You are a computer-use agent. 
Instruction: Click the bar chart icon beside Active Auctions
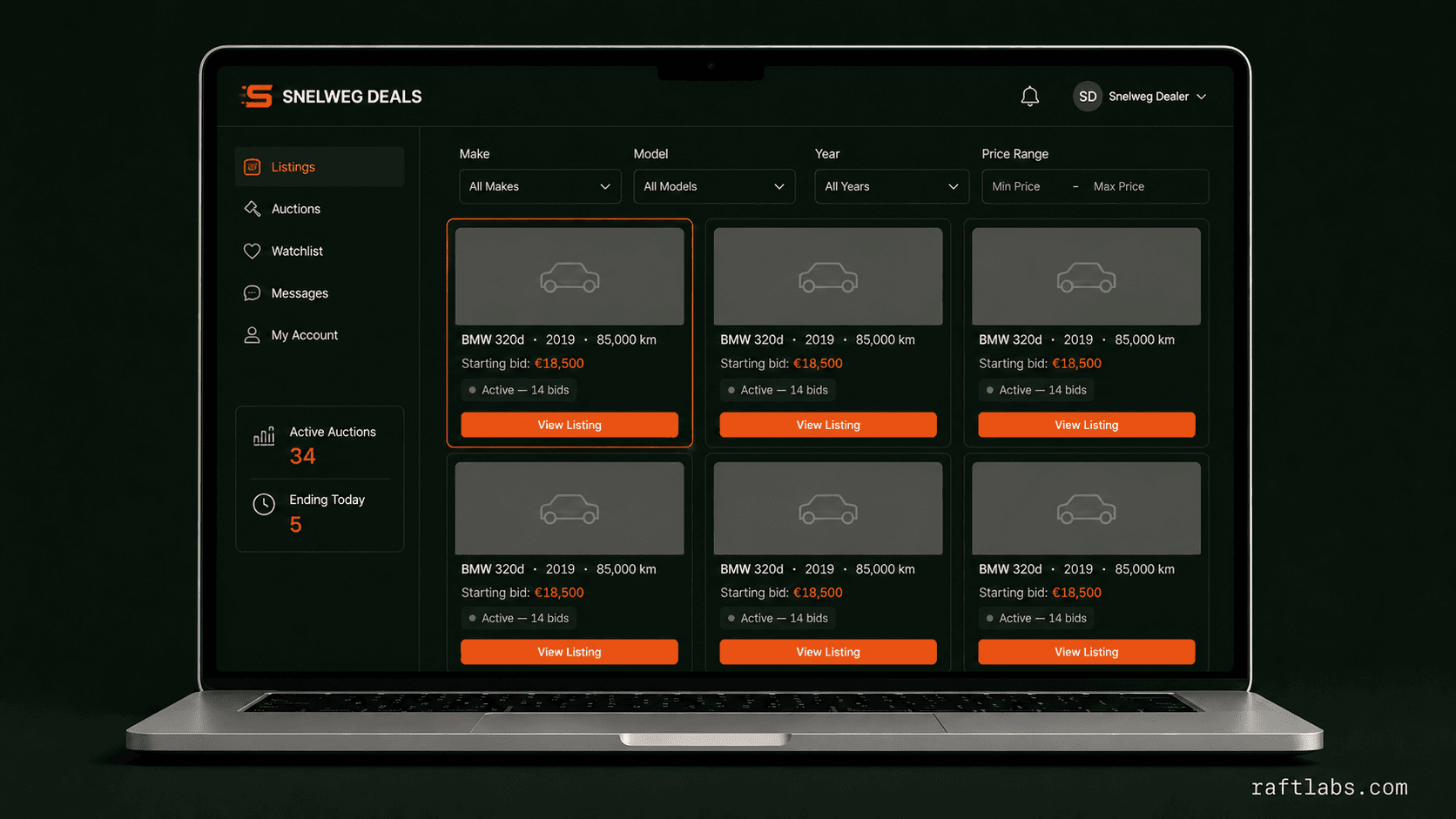(264, 435)
